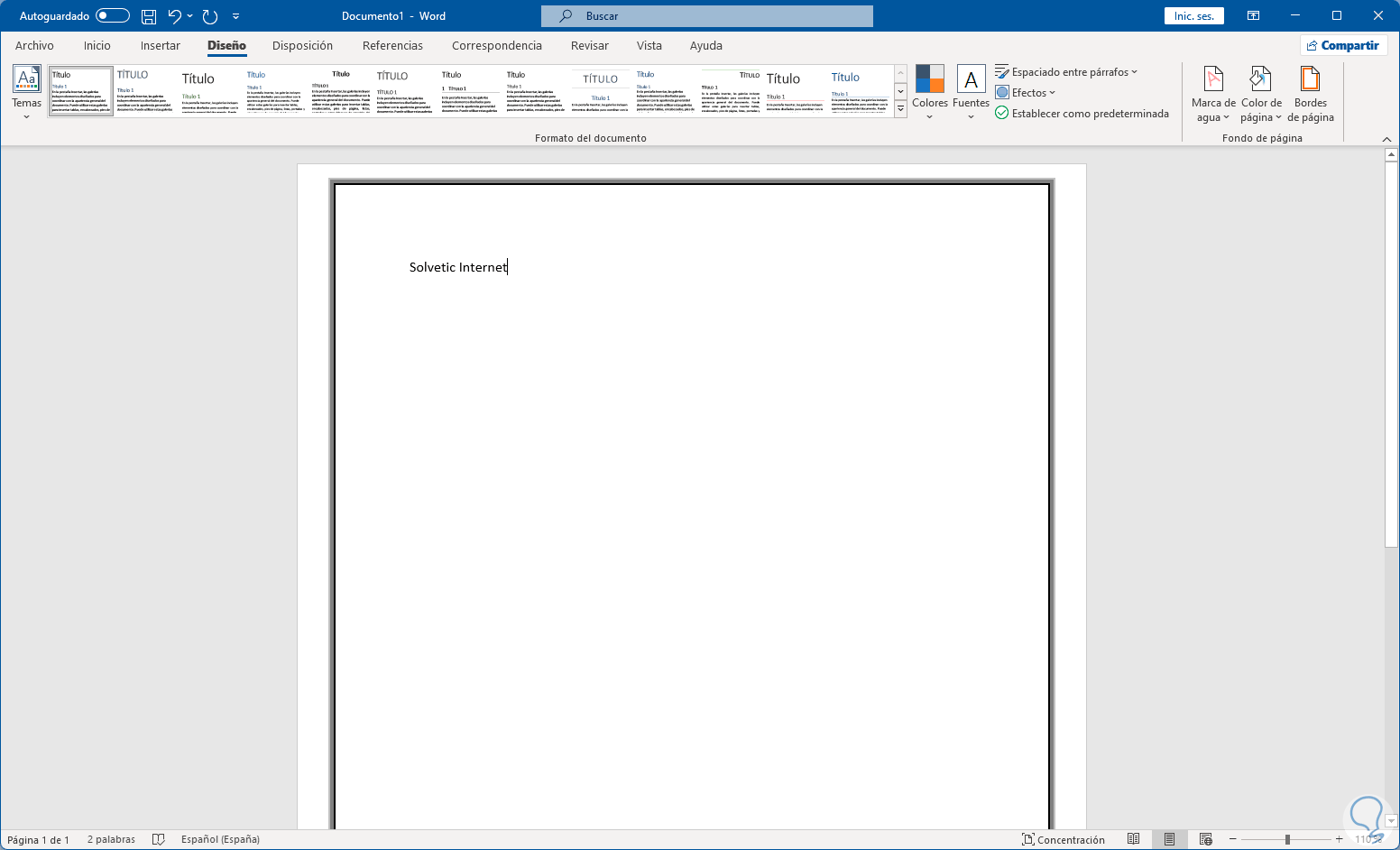1400x850 pixels.
Task: Go to the Disposición tab
Action: coord(302,46)
